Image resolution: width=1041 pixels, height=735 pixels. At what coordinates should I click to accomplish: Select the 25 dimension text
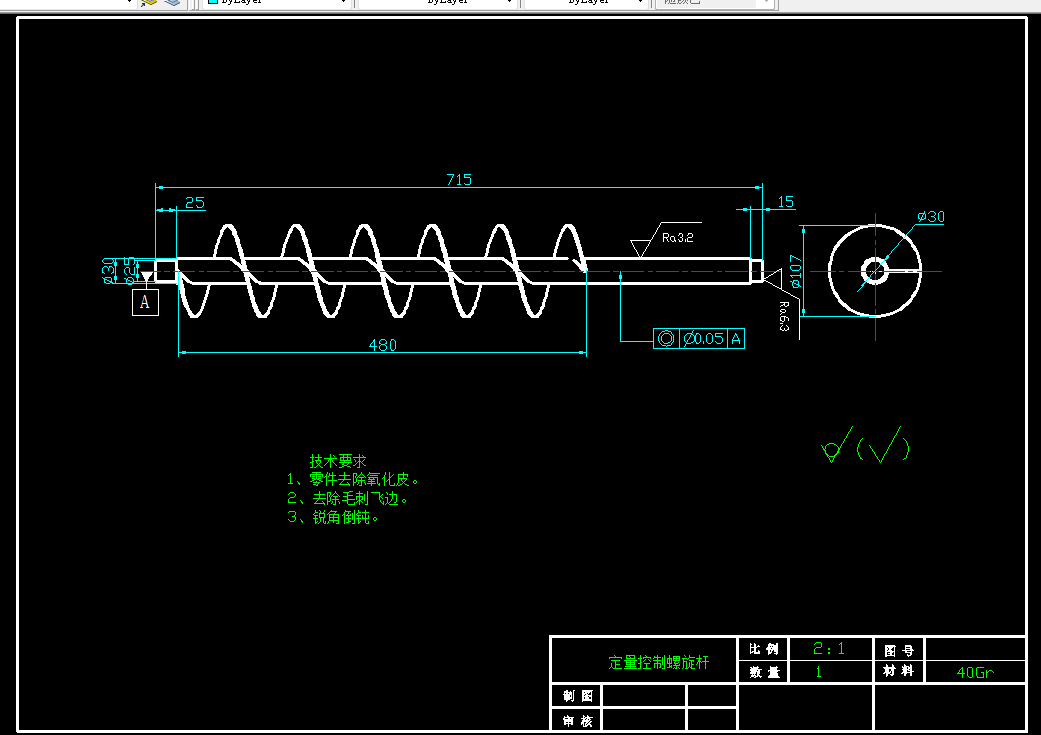tap(195, 203)
